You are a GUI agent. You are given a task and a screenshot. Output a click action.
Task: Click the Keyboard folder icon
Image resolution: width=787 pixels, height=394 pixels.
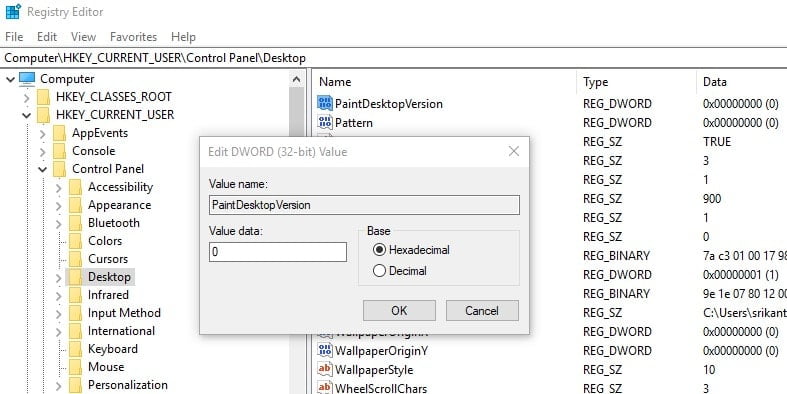tap(76, 349)
